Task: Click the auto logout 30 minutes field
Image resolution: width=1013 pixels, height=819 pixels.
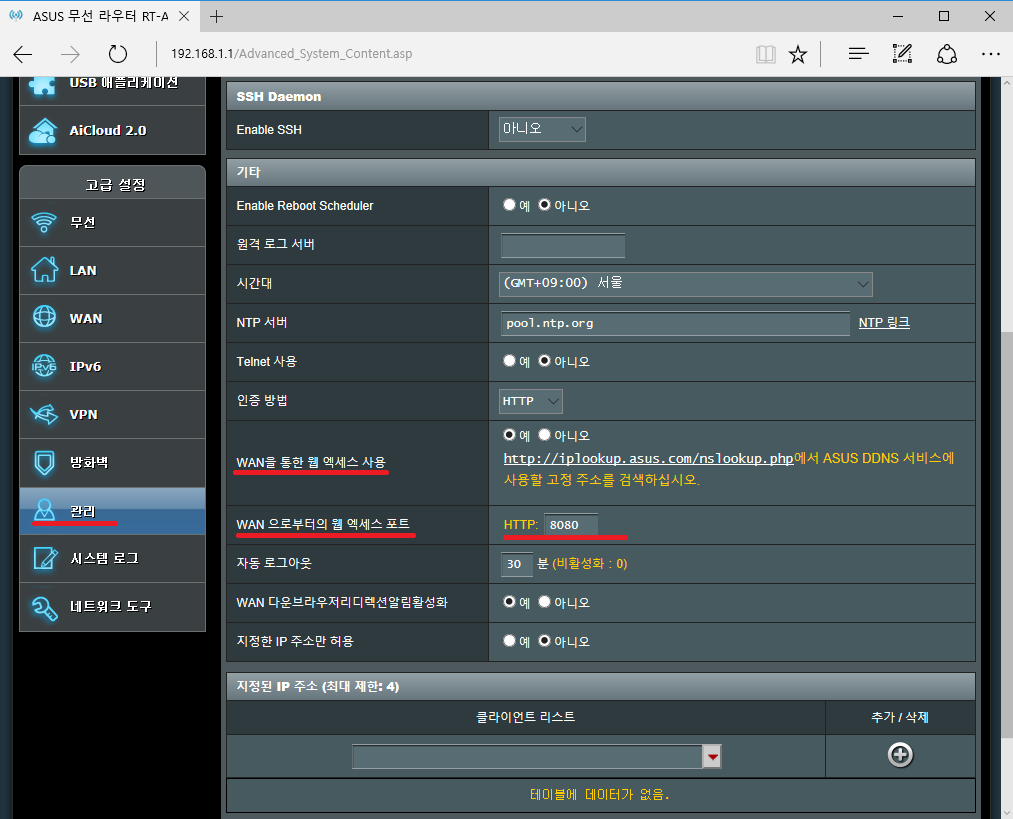Action: click(517, 564)
